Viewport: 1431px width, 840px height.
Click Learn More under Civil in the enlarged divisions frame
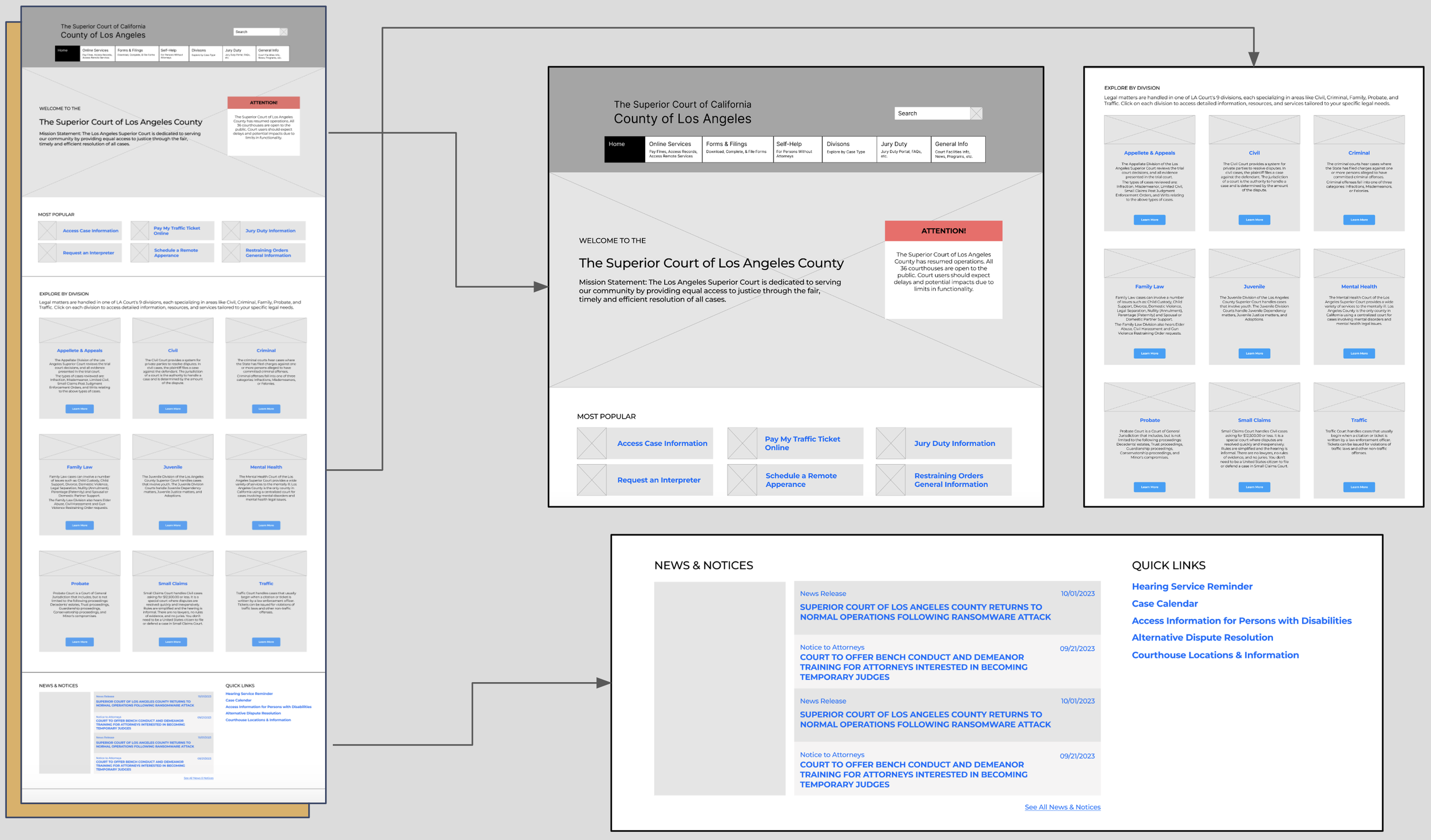(1254, 220)
